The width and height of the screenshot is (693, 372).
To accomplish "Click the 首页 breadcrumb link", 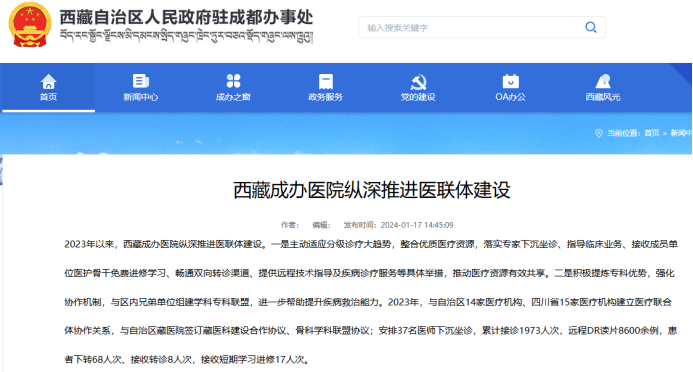I will 651,133.
